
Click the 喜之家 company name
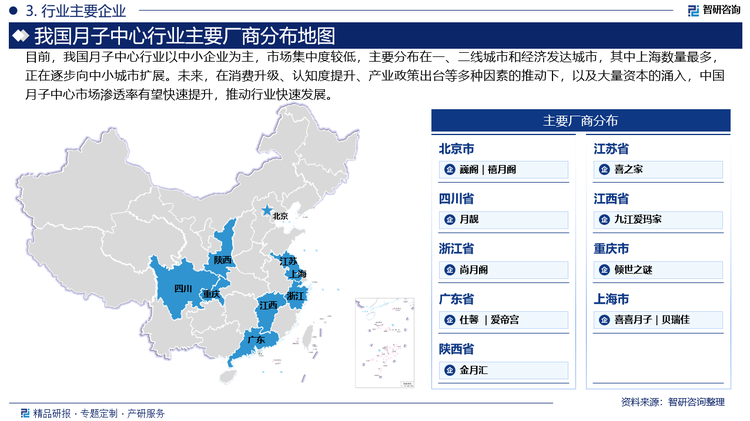click(628, 169)
